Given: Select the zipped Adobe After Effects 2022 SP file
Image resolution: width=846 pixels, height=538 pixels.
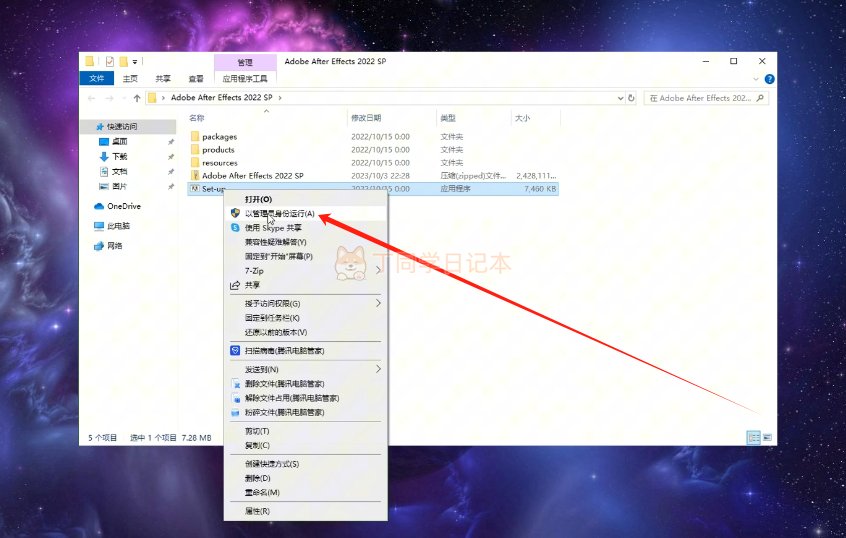Looking at the screenshot, I should 253,175.
